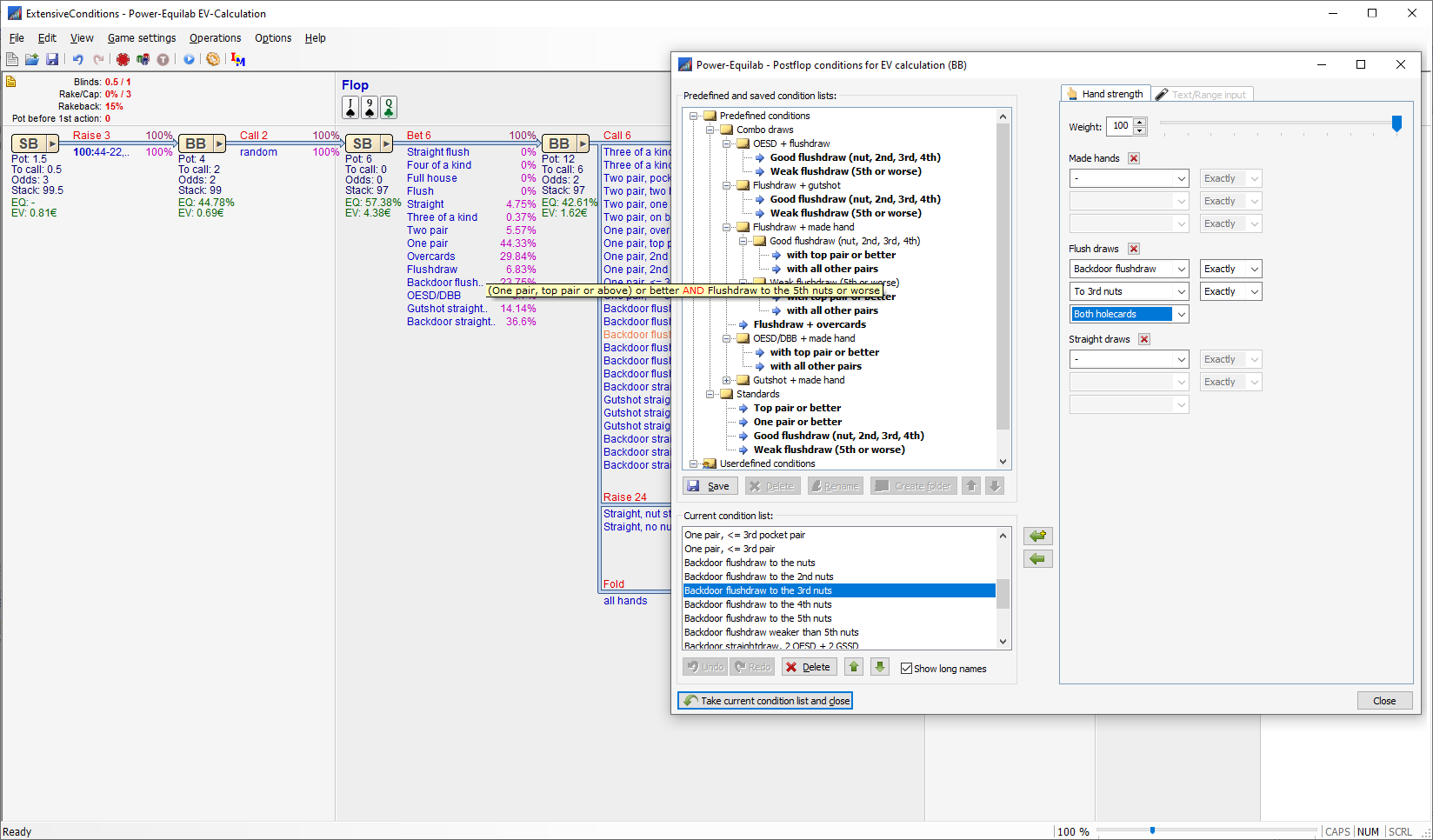Open the Operations menu

[215, 38]
